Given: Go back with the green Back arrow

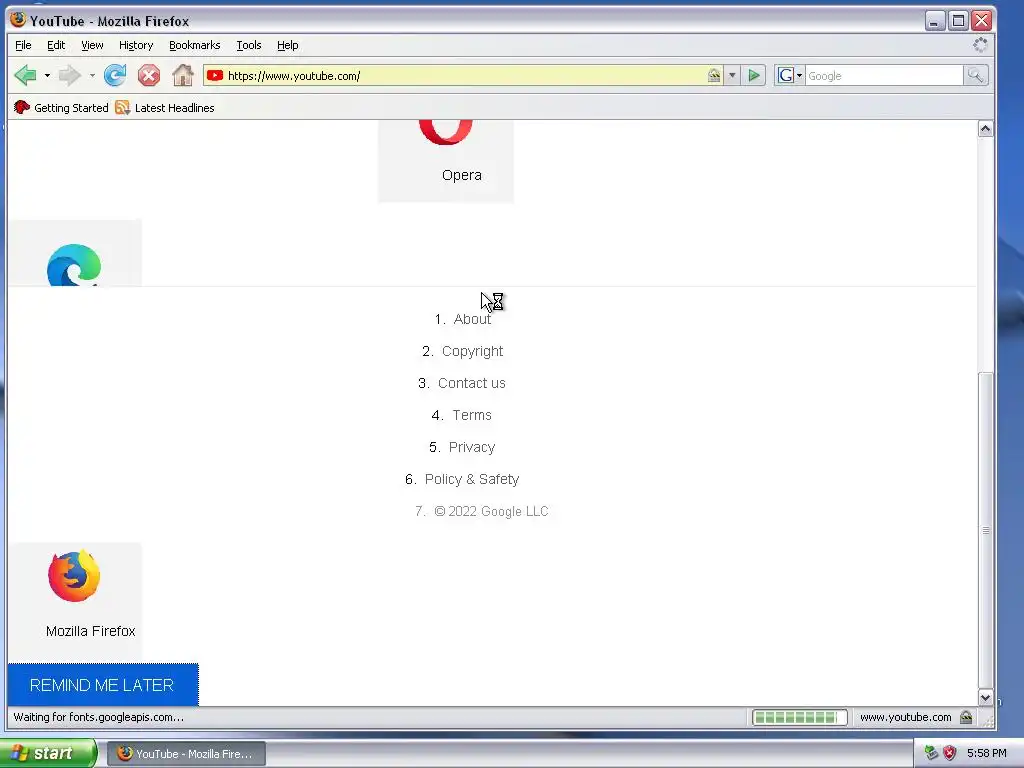Looking at the screenshot, I should pyautogui.click(x=25, y=76).
